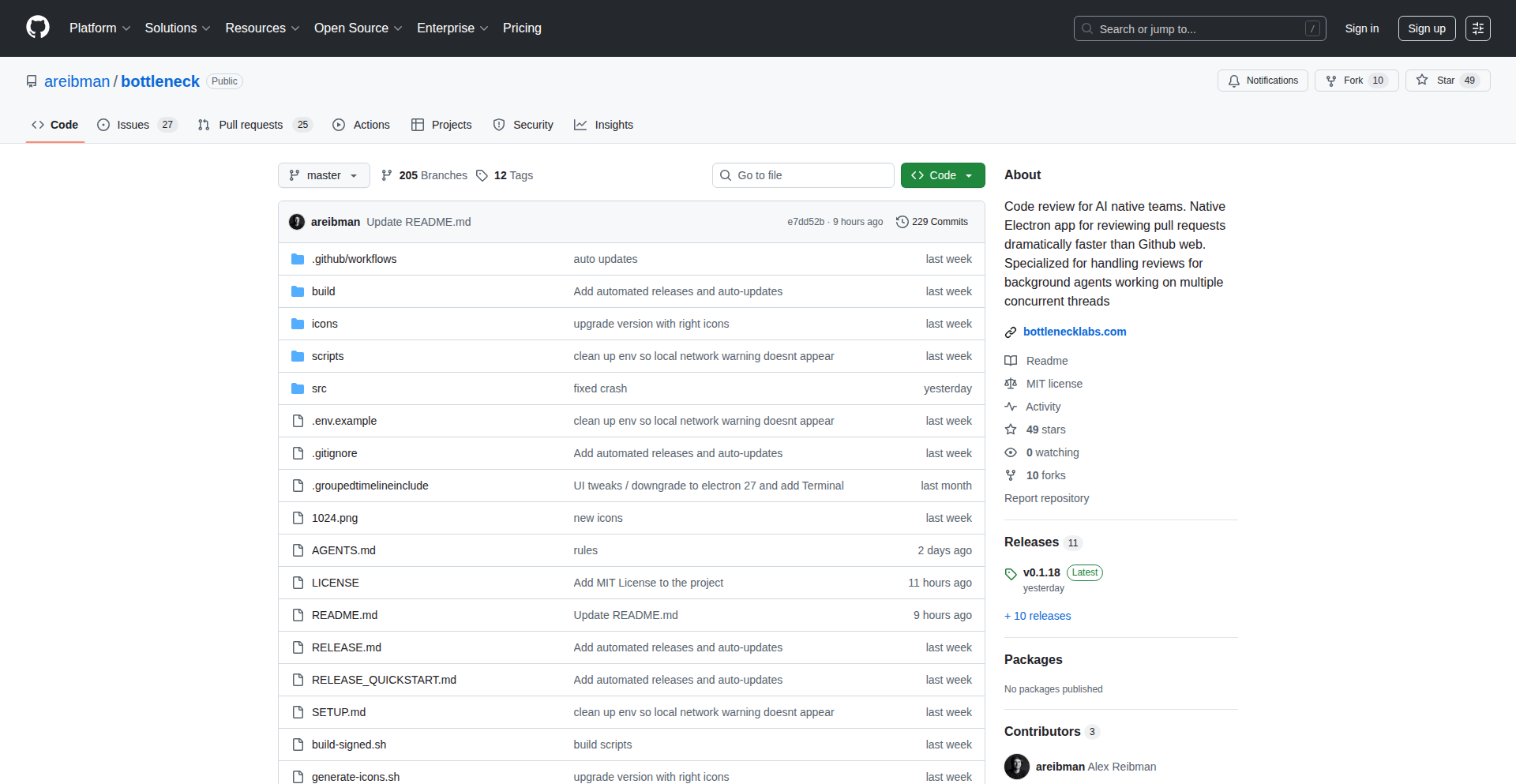Open the .groupedtimelineinclude file
This screenshot has width=1516, height=784.
370,486
